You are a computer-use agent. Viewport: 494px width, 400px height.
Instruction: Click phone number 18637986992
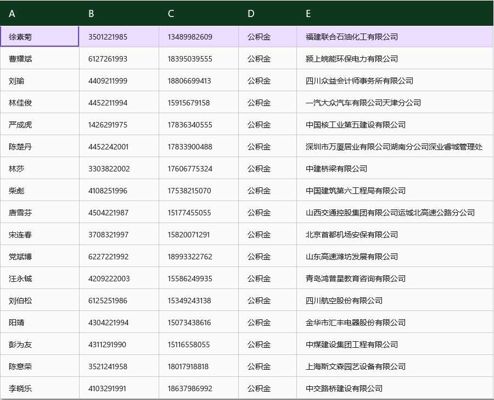click(x=199, y=389)
